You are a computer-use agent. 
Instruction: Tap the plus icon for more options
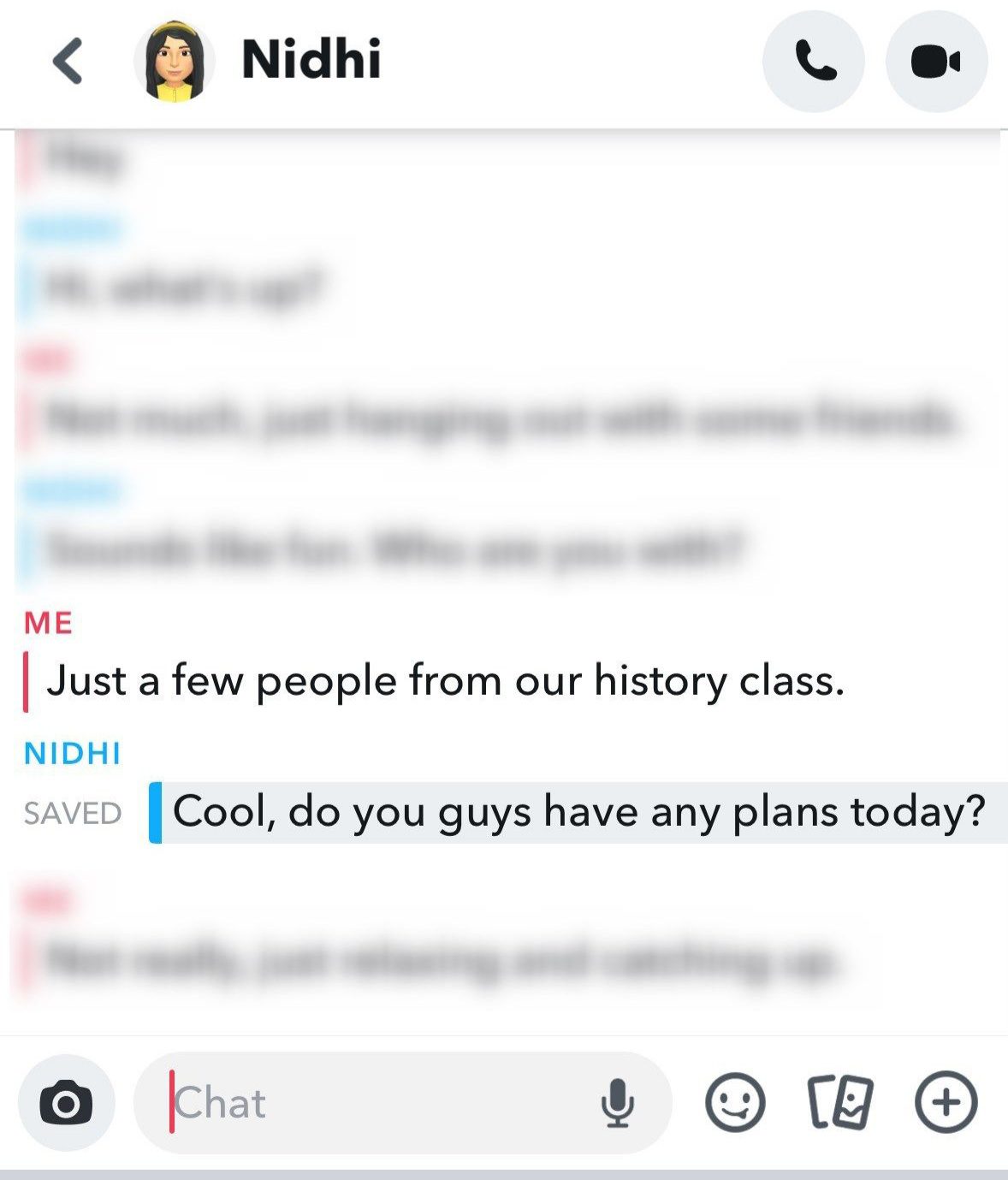(x=946, y=1102)
